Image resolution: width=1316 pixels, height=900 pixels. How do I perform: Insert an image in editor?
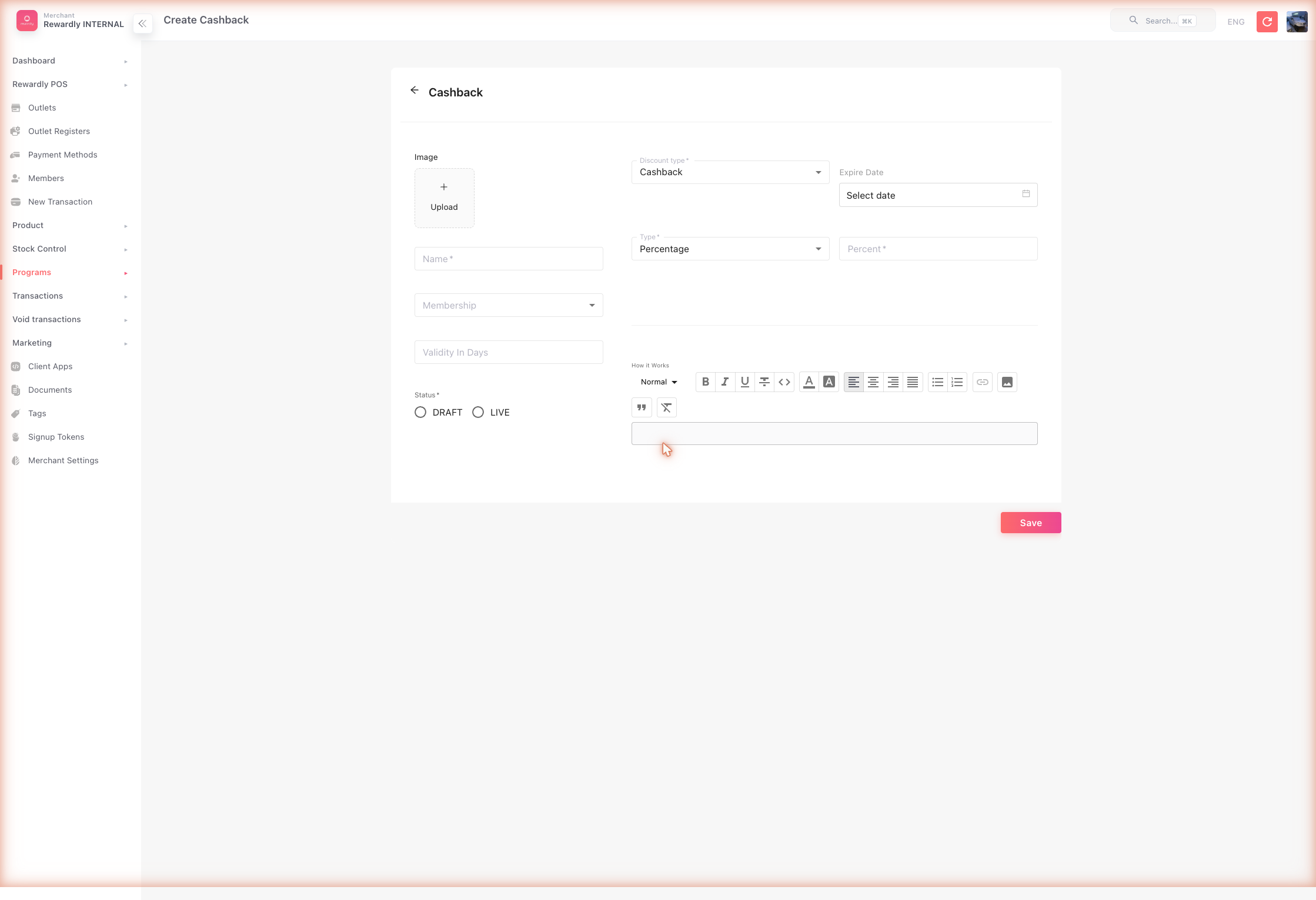pos(1007,382)
